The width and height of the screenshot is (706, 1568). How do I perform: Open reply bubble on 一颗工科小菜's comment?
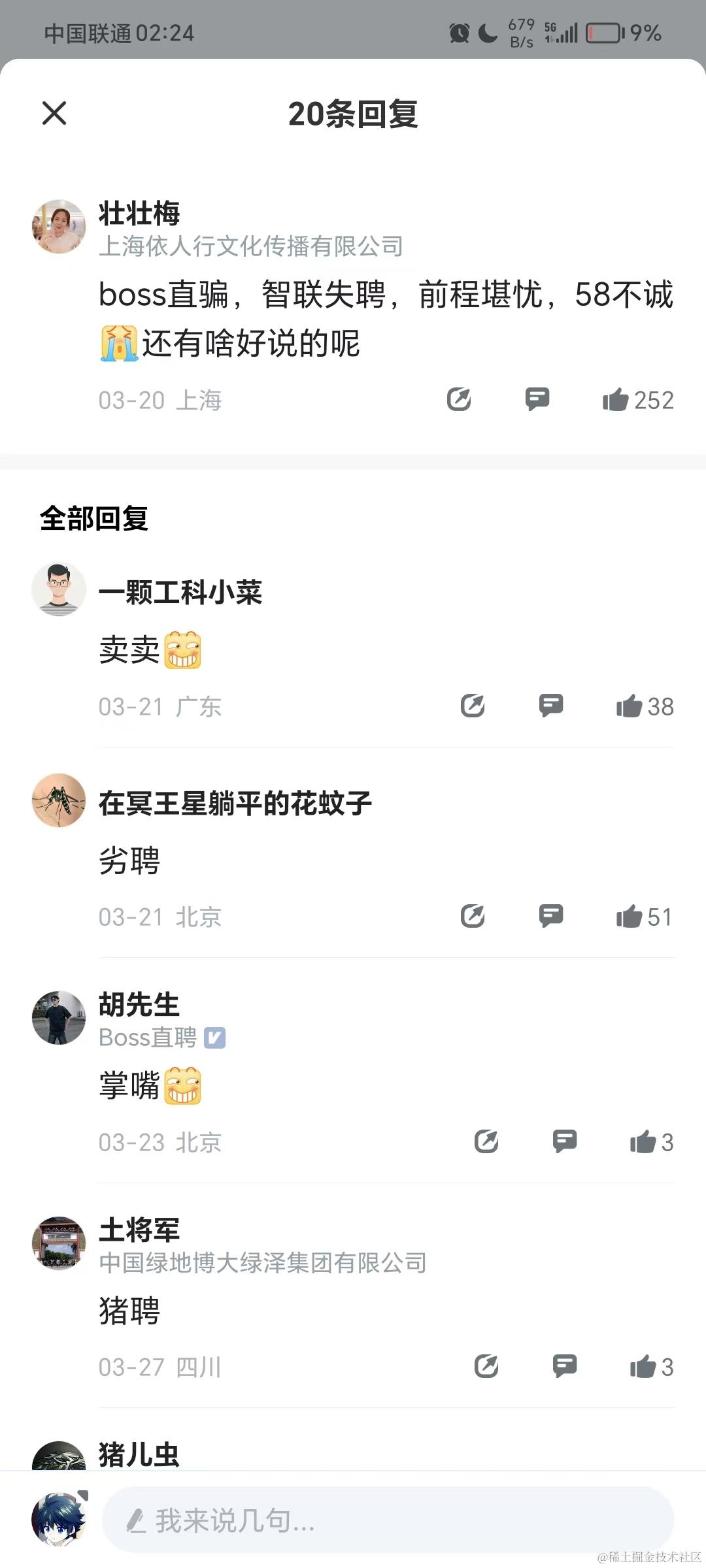[551, 706]
